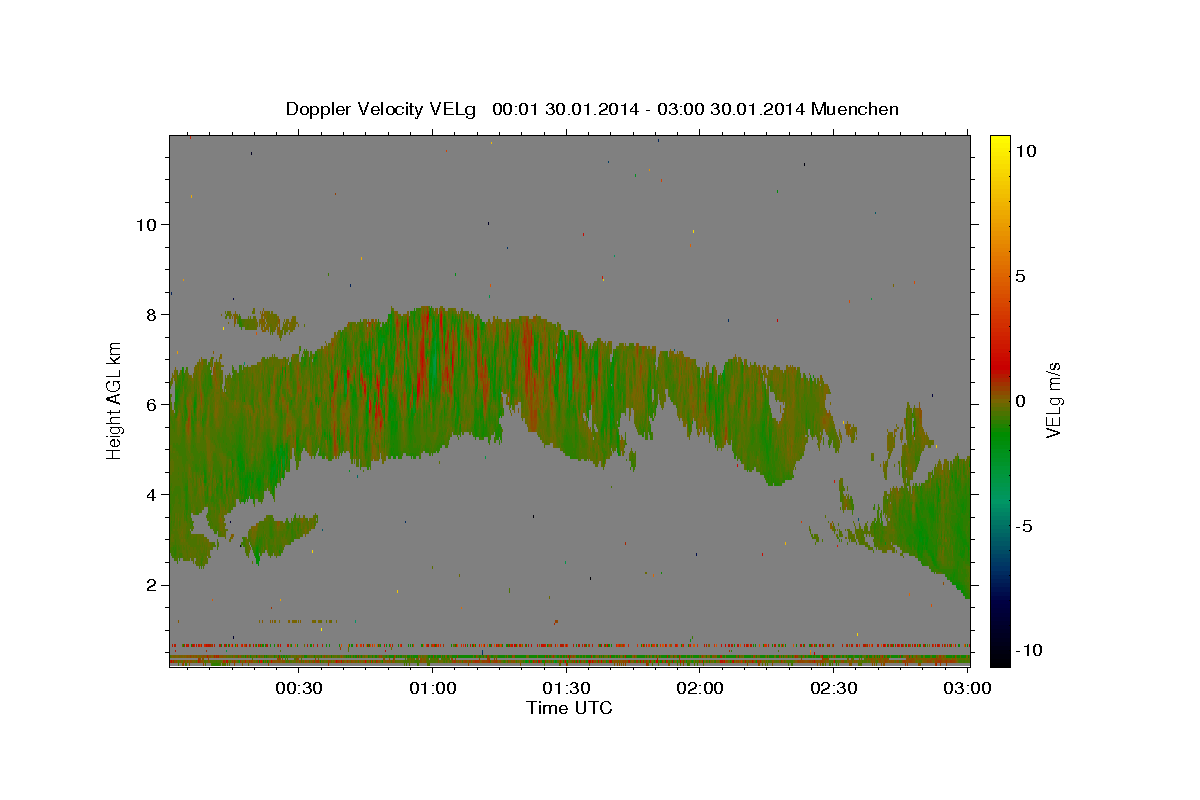Click the '02:00' time axis label
The width and height of the screenshot is (1200, 800).
tap(700, 688)
